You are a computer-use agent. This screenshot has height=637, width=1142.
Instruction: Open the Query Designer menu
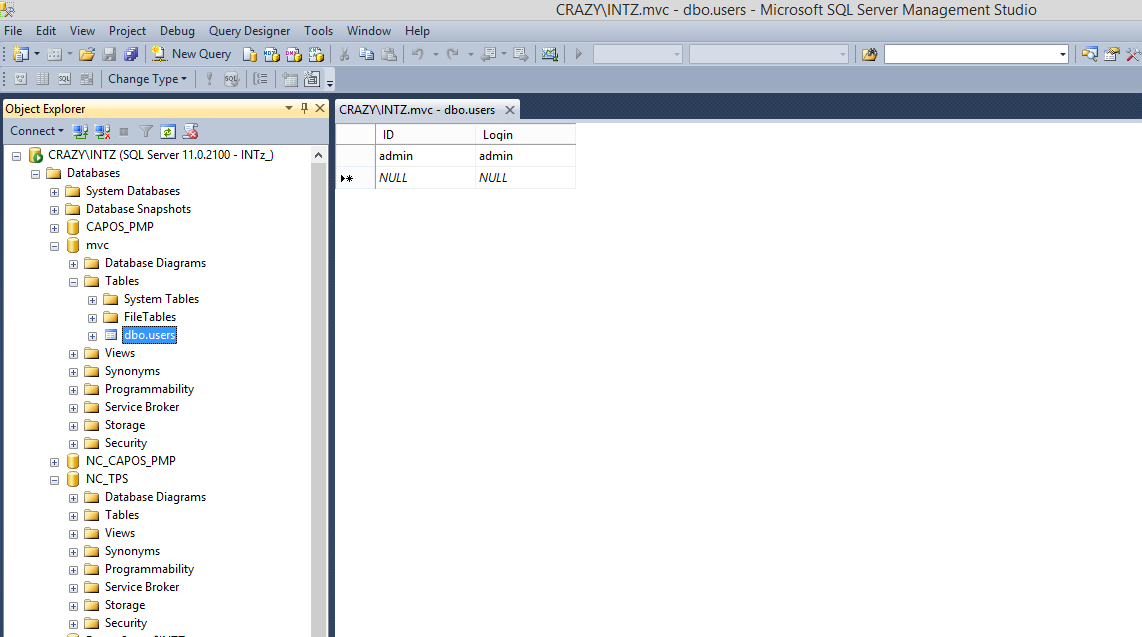pyautogui.click(x=249, y=31)
